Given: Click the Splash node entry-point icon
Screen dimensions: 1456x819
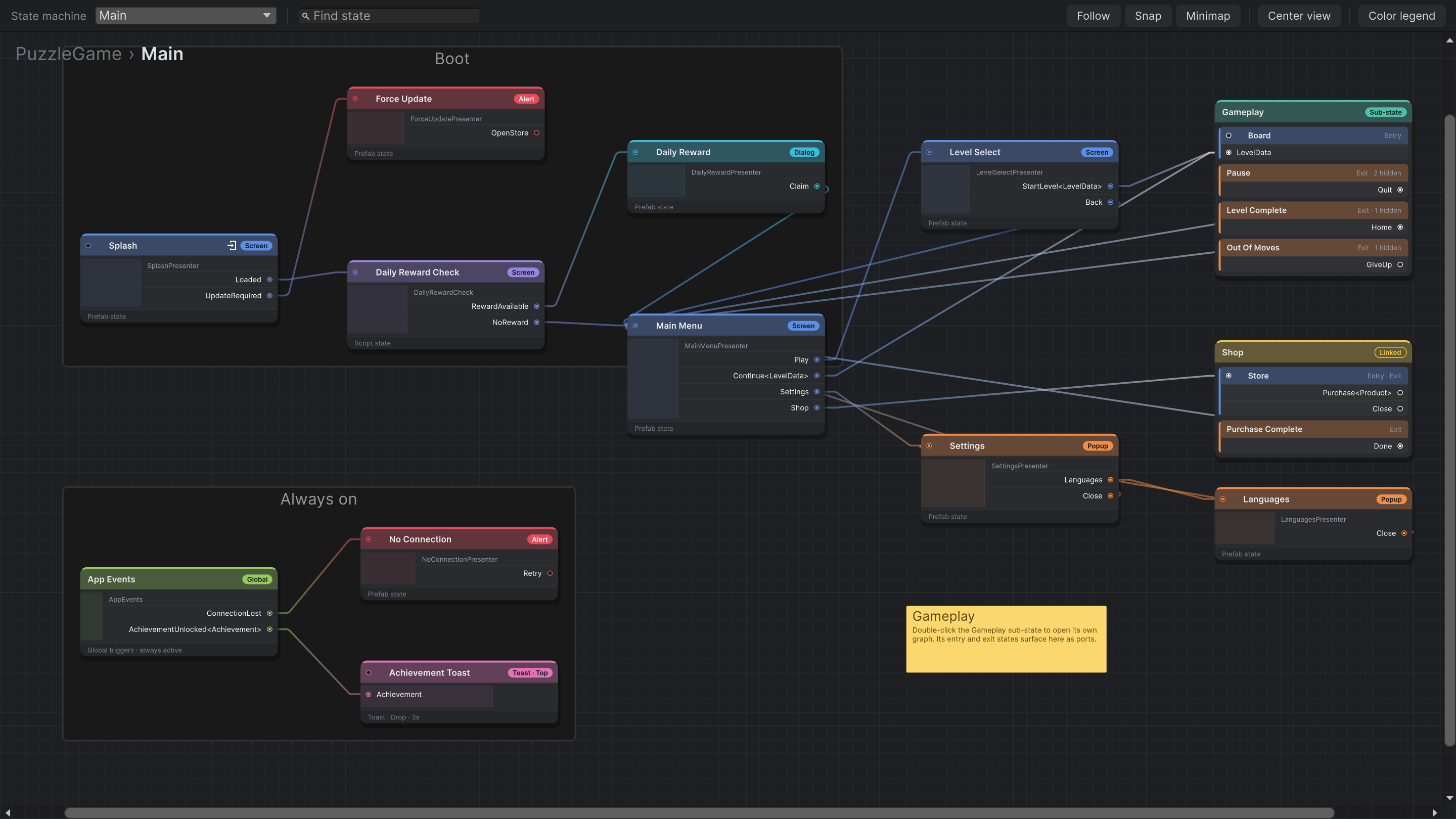Looking at the screenshot, I should tap(232, 245).
